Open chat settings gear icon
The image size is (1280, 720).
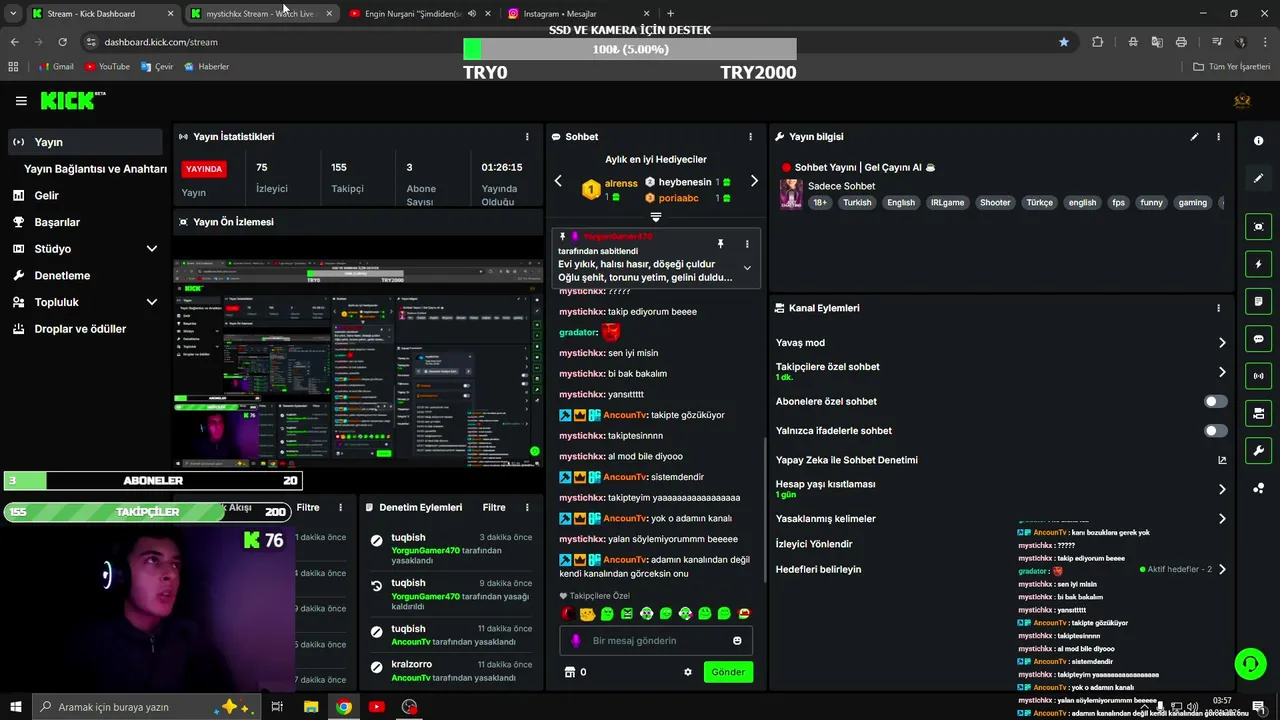point(688,672)
